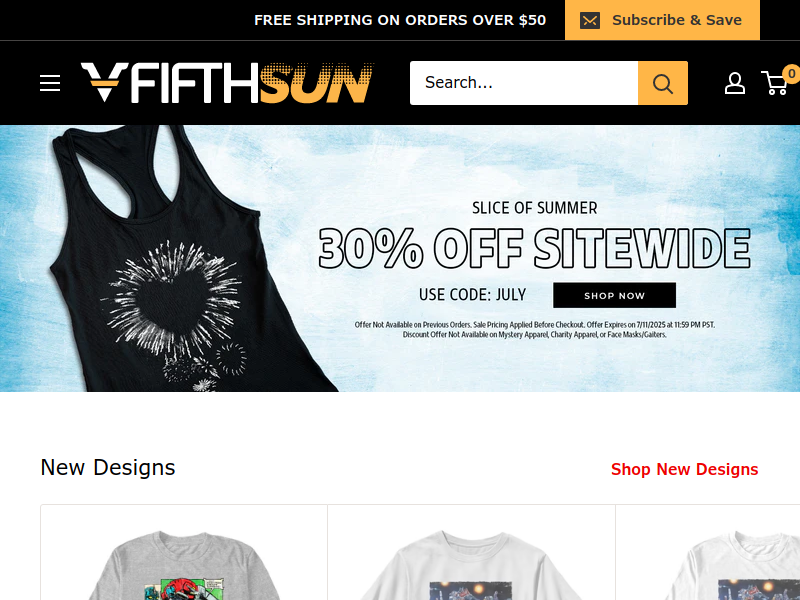This screenshot has width=800, height=600.
Task: Open the hamburger navigation menu
Action: tap(50, 83)
